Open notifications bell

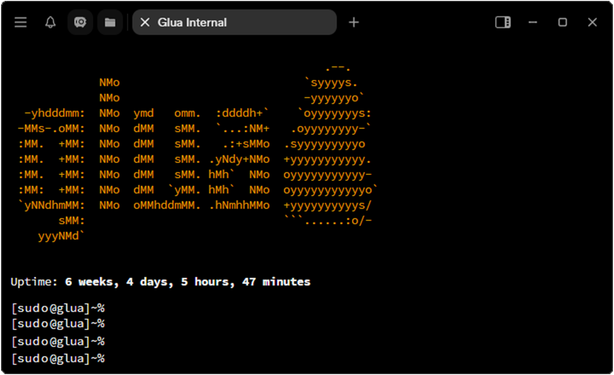pos(51,22)
